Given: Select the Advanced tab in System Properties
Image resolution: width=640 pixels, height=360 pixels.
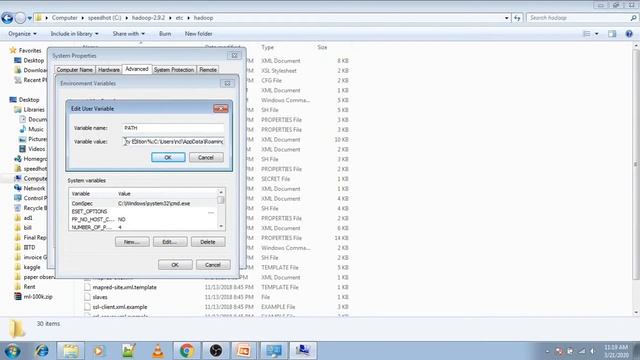Looking at the screenshot, I should click(x=137, y=69).
